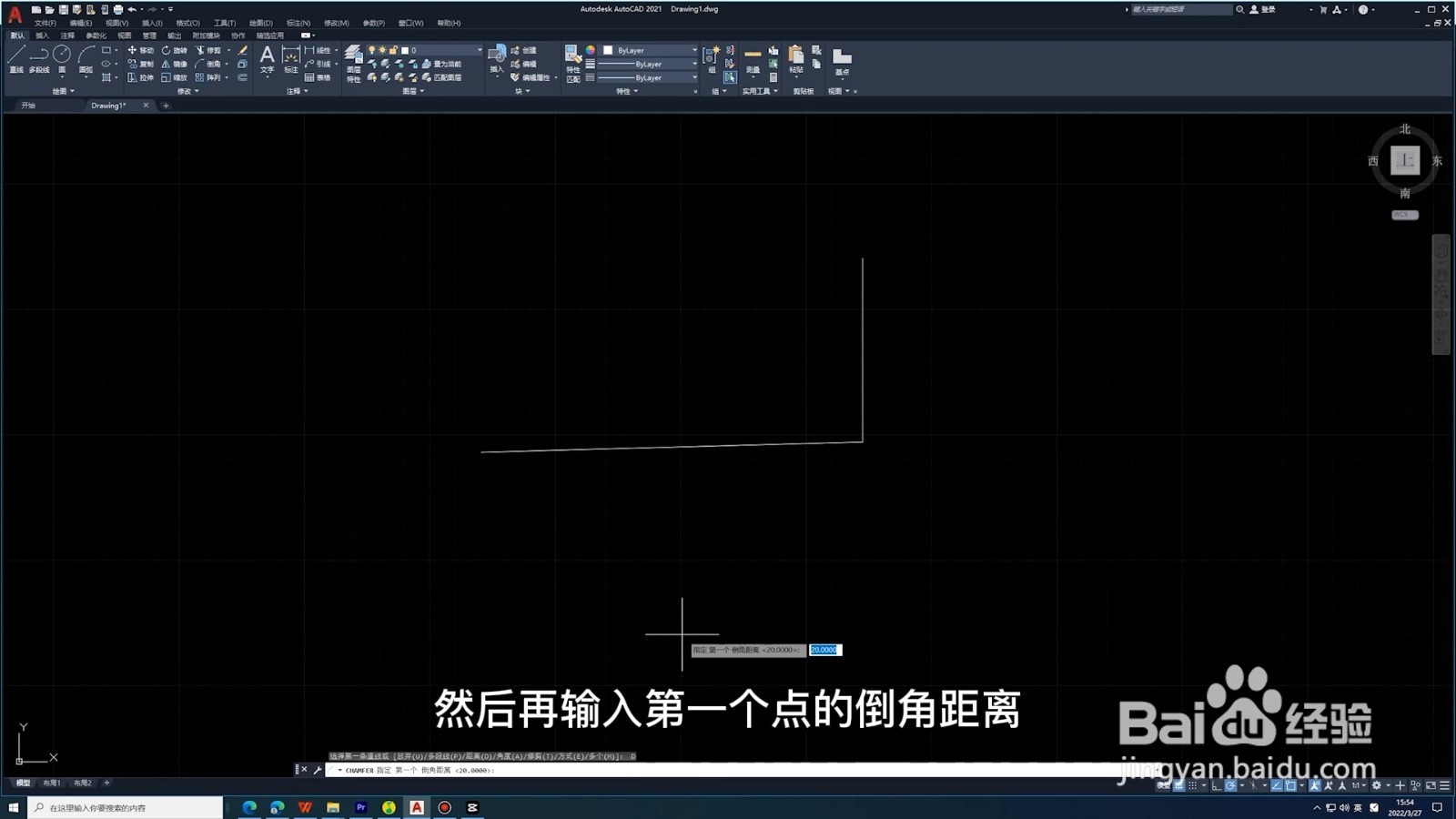Open the 视图 menu
Image resolution: width=1456 pixels, height=819 pixels.
117,23
